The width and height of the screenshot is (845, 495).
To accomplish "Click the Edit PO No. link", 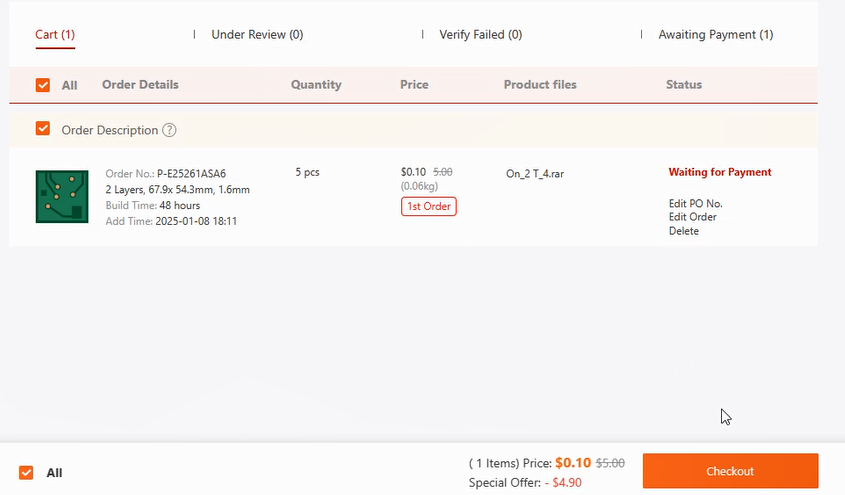I will pyautogui.click(x=695, y=204).
